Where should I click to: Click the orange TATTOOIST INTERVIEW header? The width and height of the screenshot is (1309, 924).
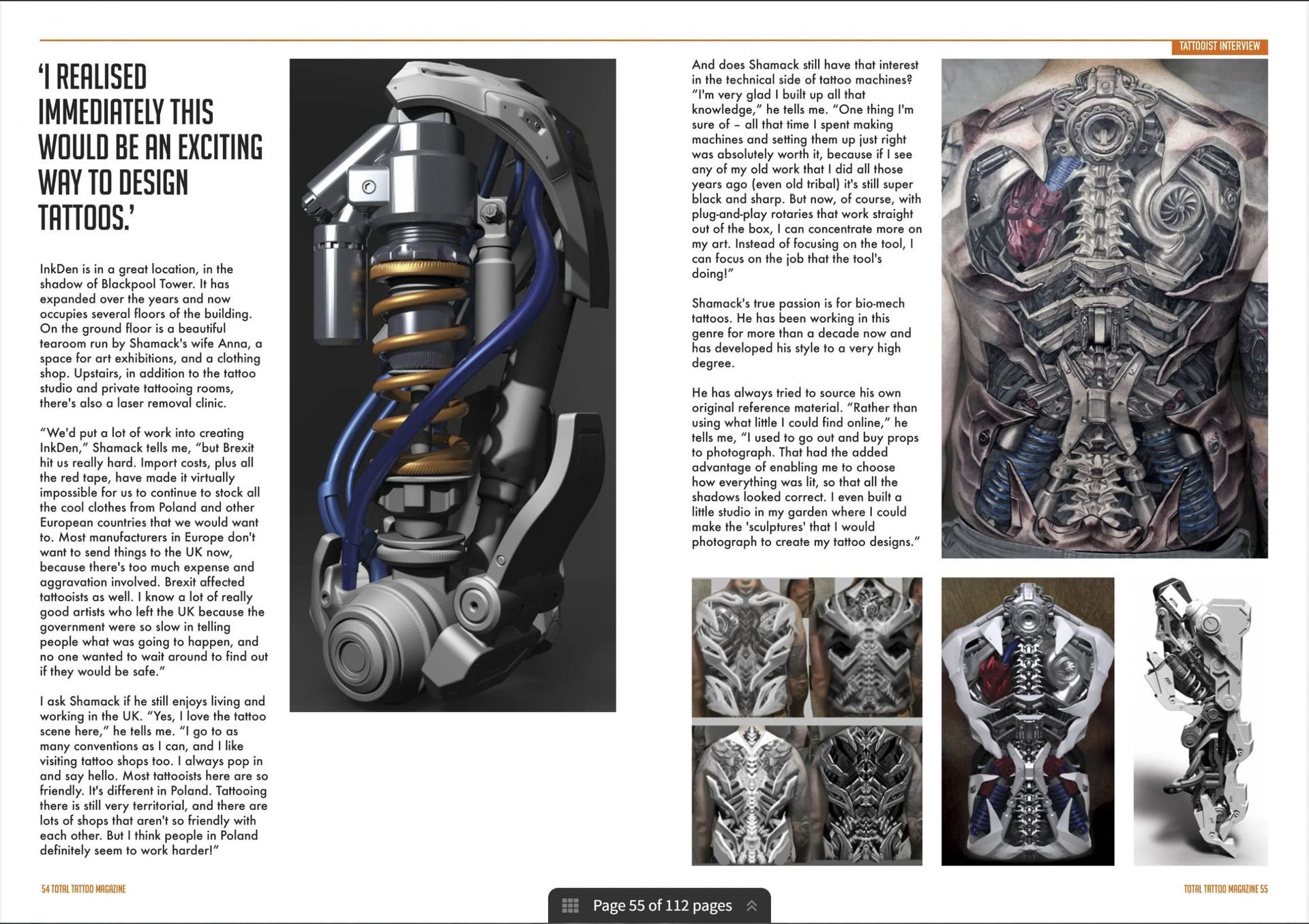point(1220,47)
